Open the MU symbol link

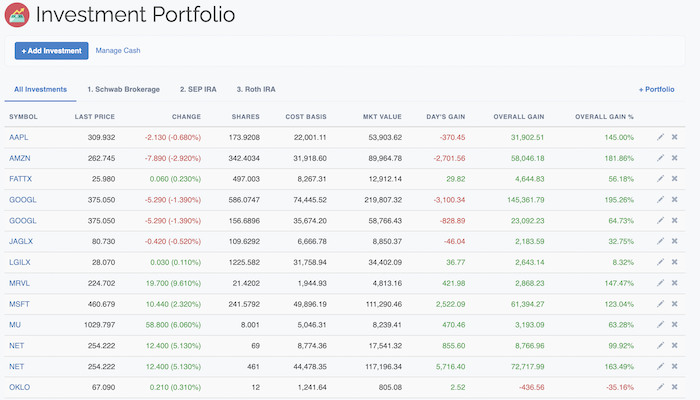(x=15, y=325)
